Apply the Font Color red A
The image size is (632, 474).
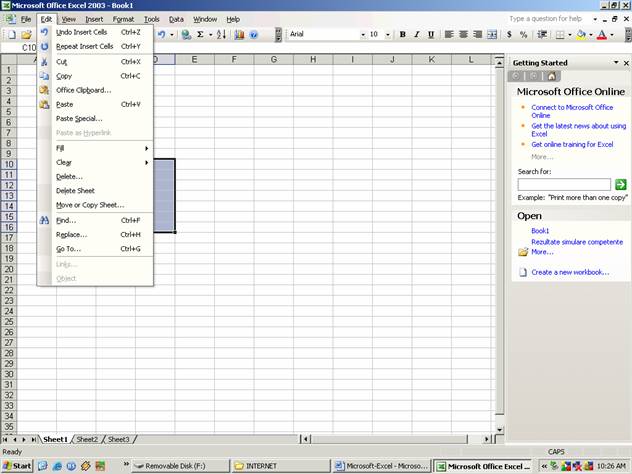(602, 35)
